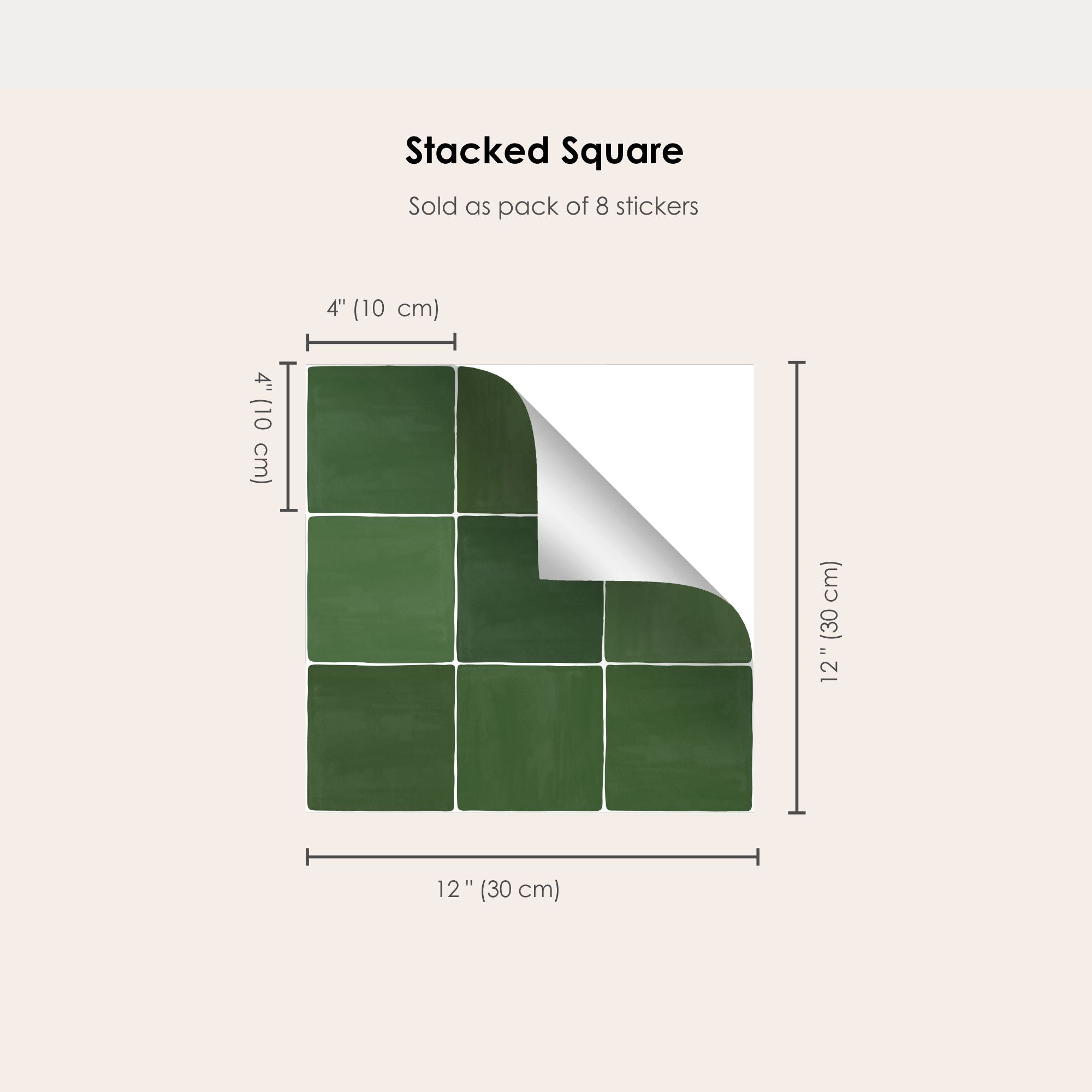Select the short vertical 4-inch dimension line
The image size is (1092, 1092).
click(x=288, y=436)
